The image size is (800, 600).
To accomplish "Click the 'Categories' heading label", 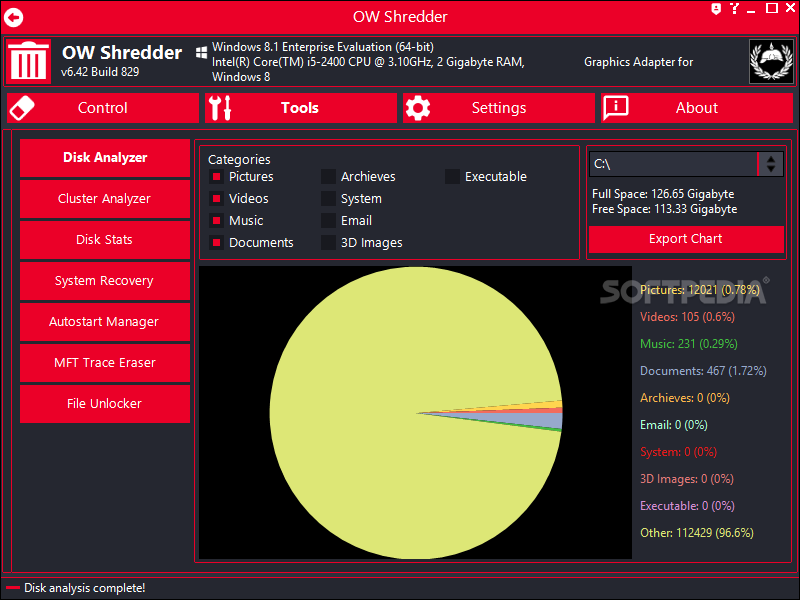I will pos(239,160).
